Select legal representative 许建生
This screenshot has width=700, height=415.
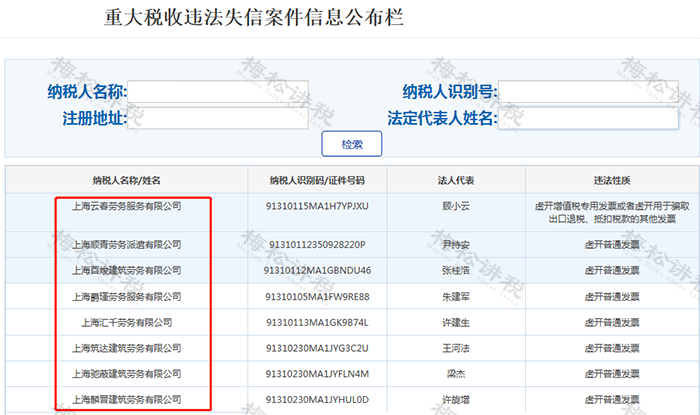click(x=456, y=323)
